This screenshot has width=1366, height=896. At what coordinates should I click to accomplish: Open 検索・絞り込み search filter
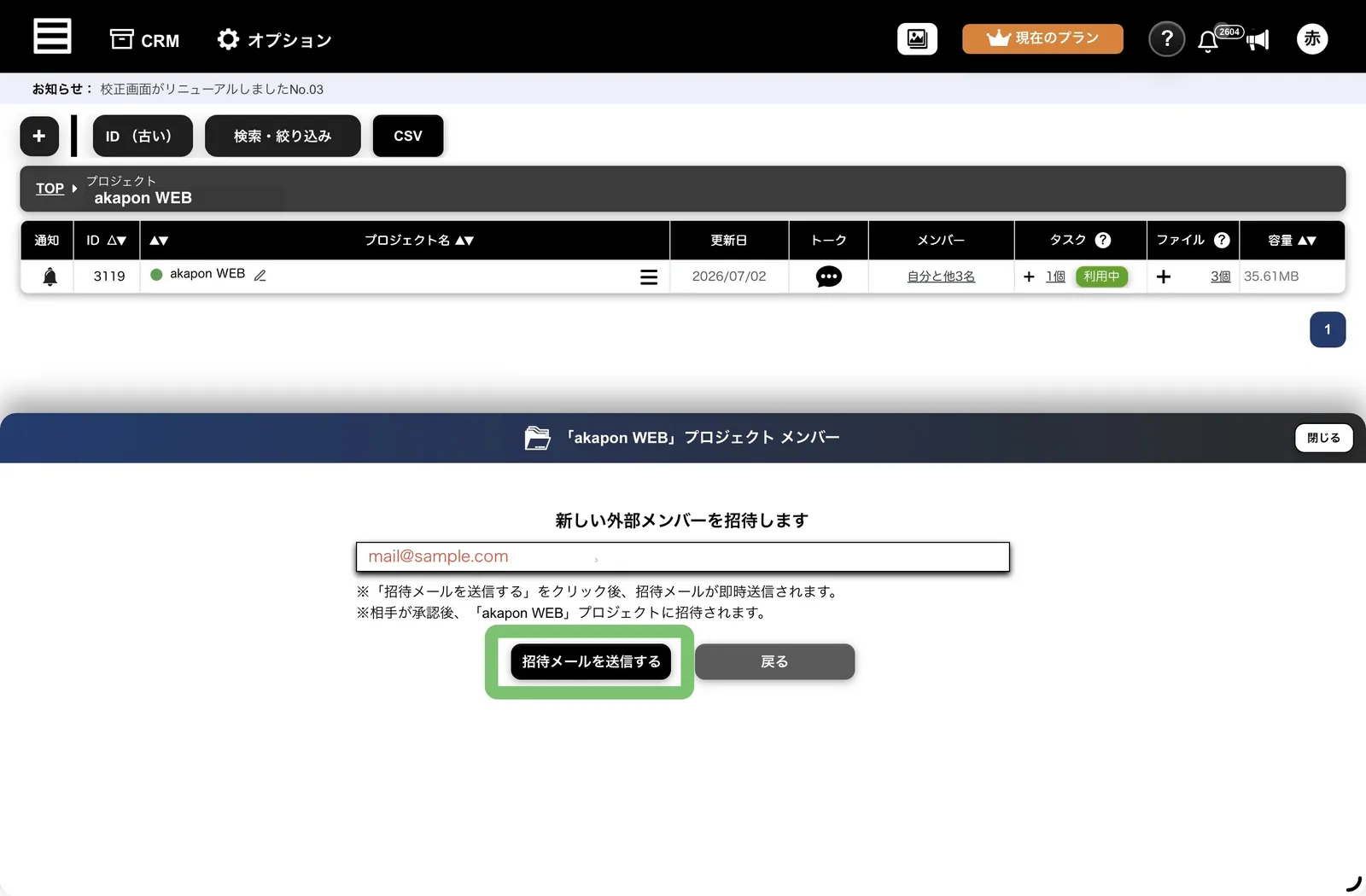283,136
